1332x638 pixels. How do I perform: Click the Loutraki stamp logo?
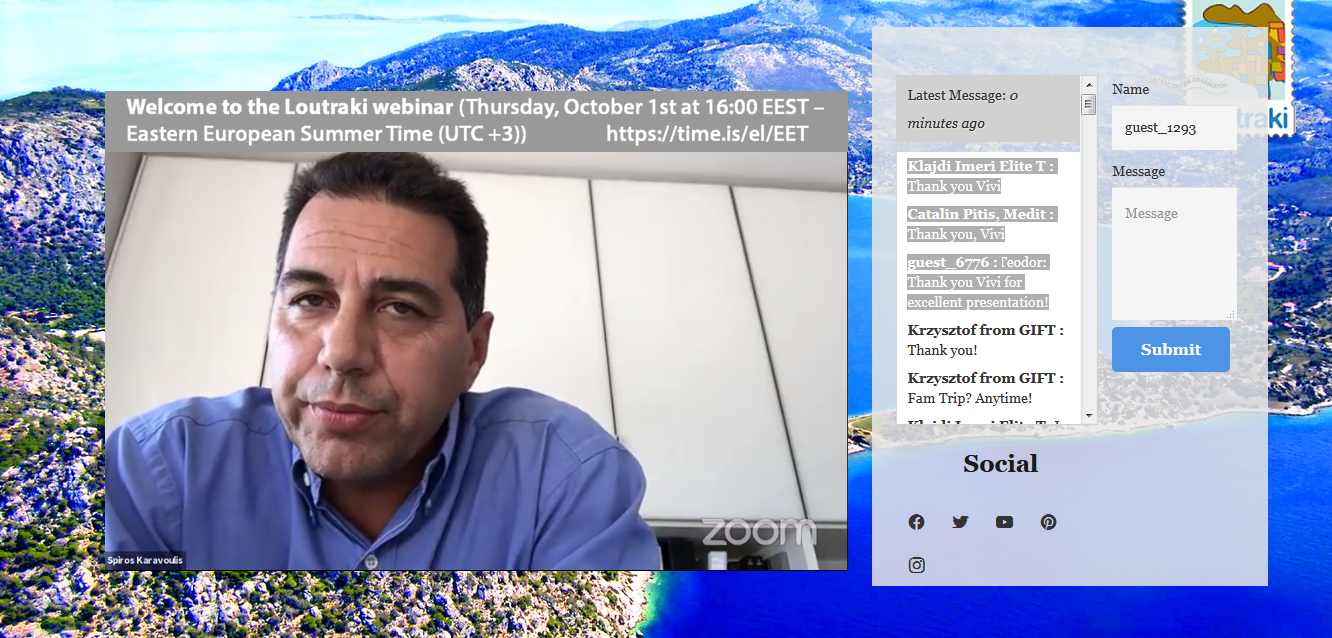tap(1240, 65)
